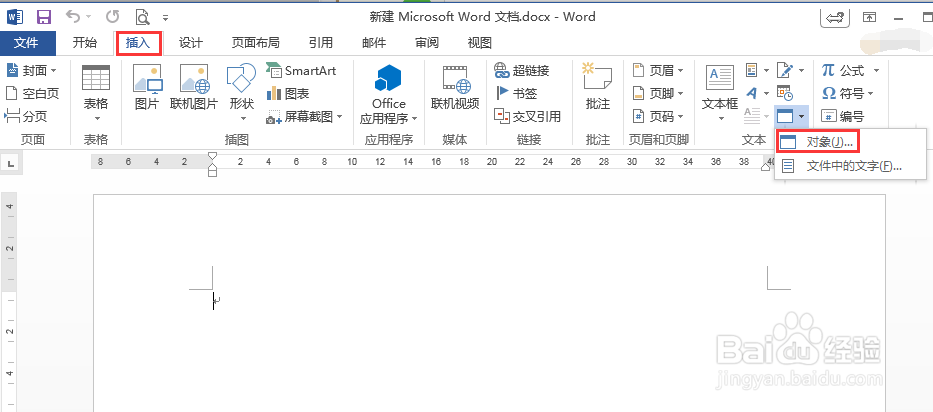Click the Object window icon in the ribbon
Image resolution: width=933 pixels, height=412 pixels.
pos(785,116)
